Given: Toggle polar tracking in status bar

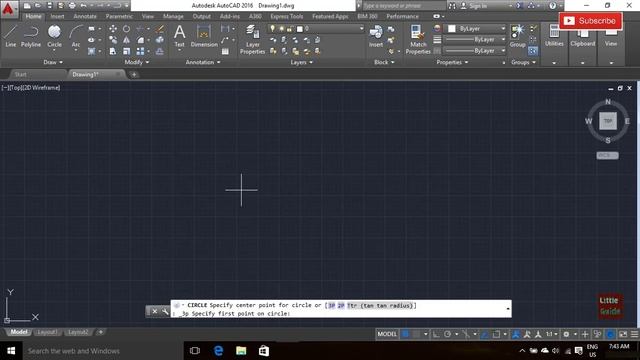Looking at the screenshot, I should click(x=447, y=334).
